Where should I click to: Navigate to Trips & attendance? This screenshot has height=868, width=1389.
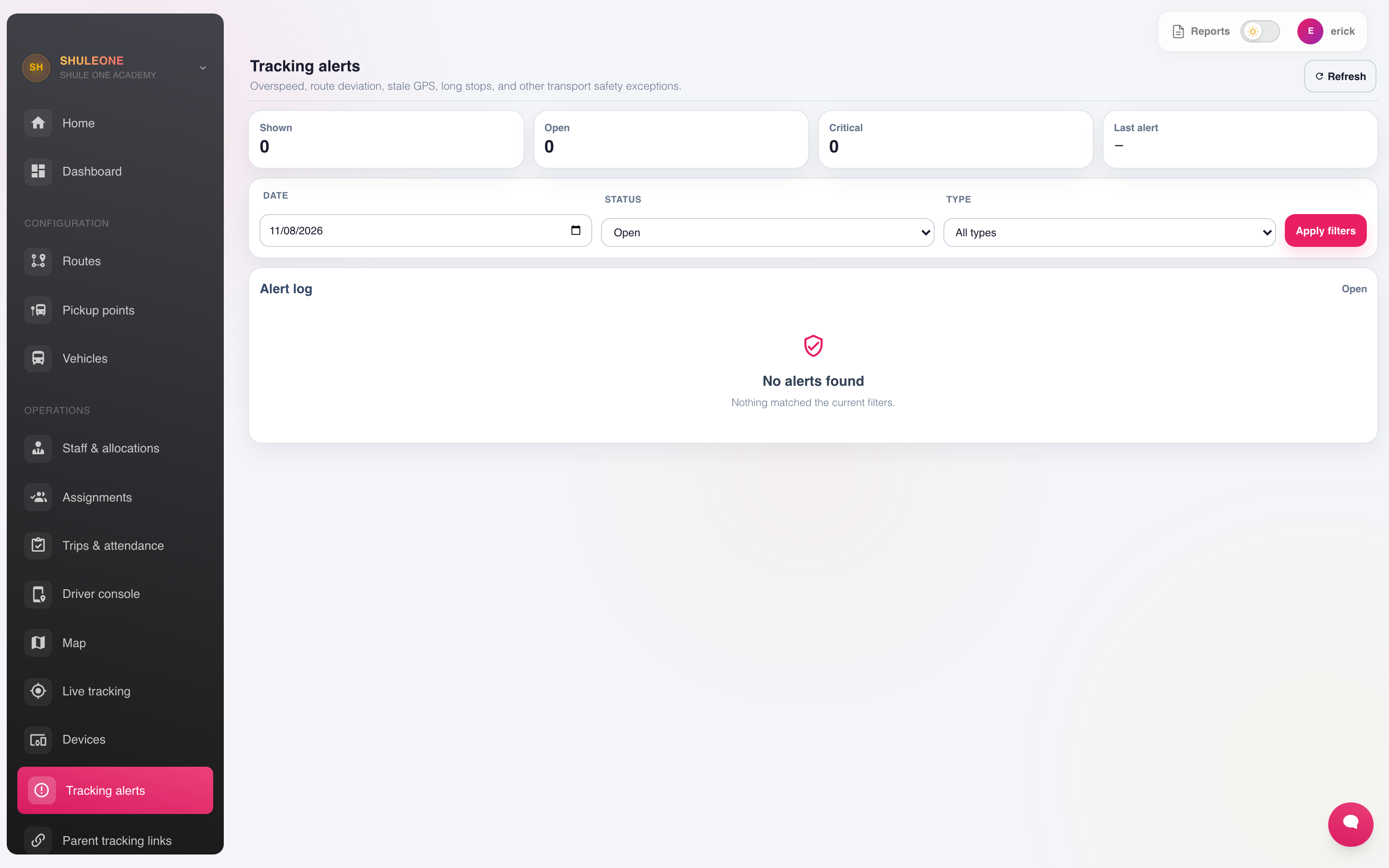tap(115, 545)
